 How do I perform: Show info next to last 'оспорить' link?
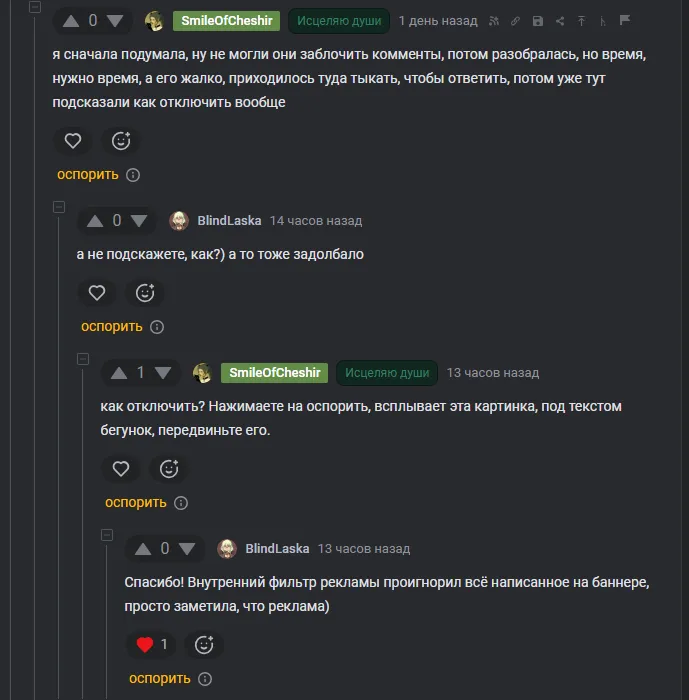point(205,679)
